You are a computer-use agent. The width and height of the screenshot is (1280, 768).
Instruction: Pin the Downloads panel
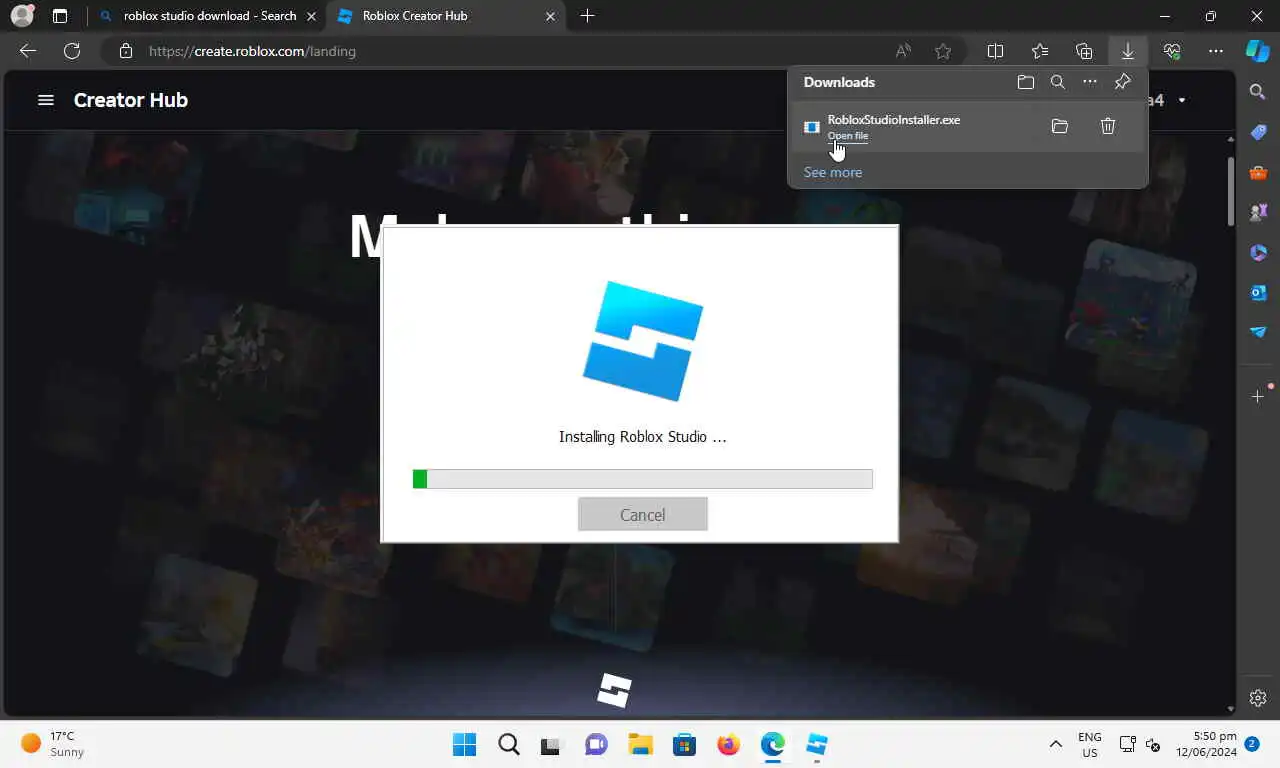[x=1123, y=83]
